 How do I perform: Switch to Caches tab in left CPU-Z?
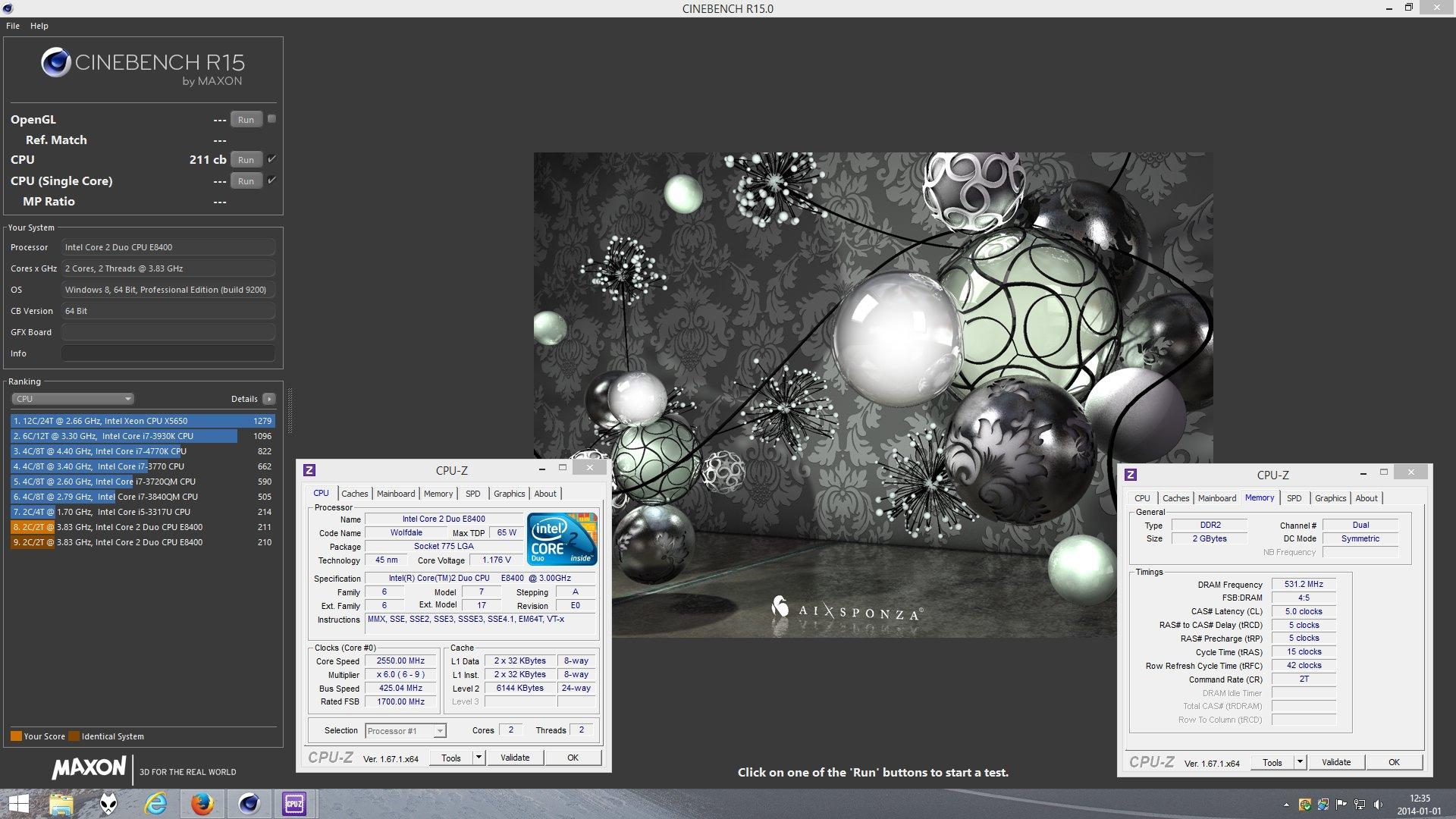(354, 494)
